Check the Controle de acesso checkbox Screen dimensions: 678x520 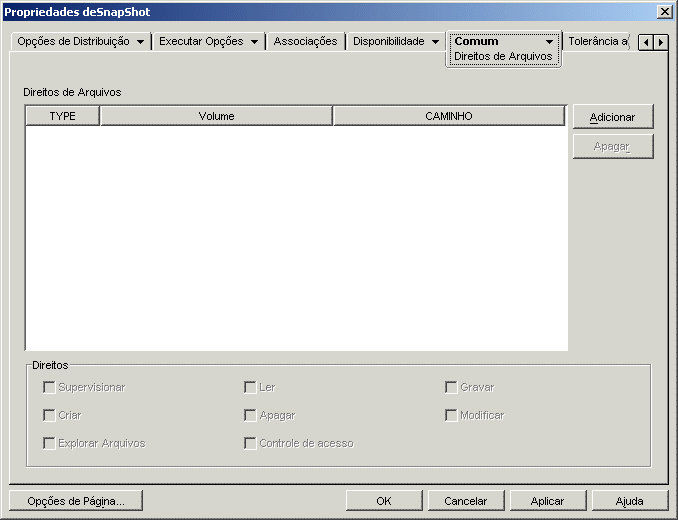click(x=250, y=443)
